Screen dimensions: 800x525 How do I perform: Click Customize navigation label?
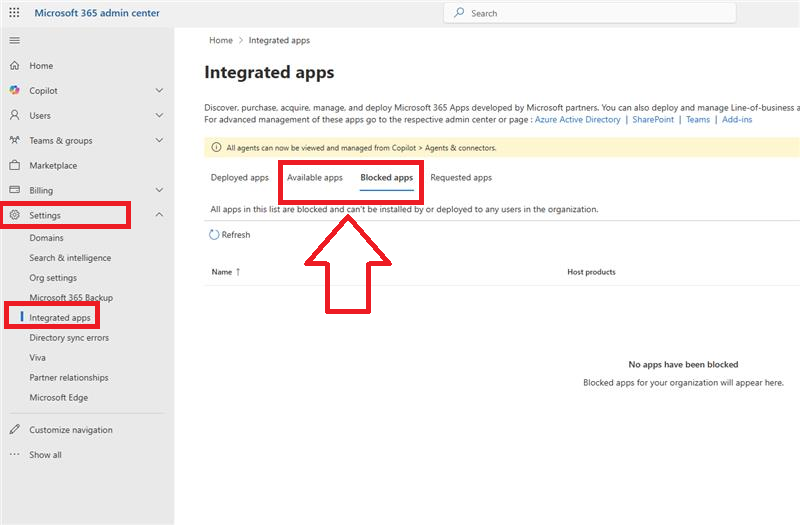click(x=71, y=430)
